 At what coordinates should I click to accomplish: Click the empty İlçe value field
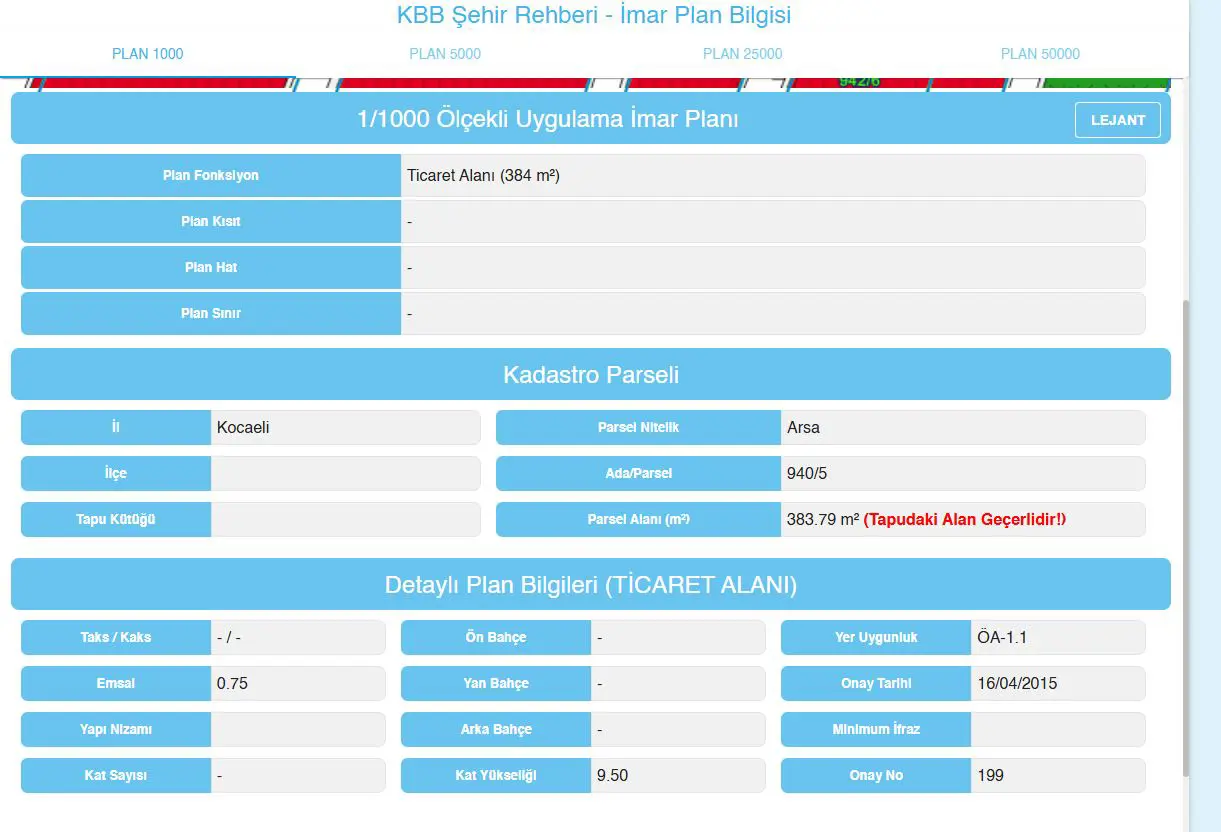(x=345, y=473)
